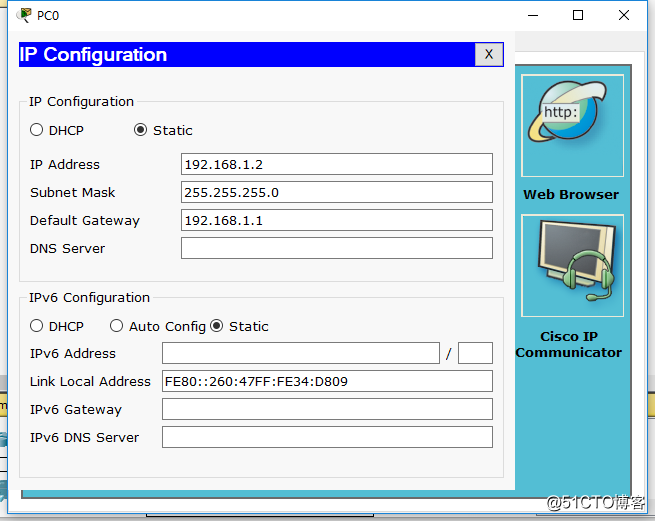Choose Auto Config for IPv6
This screenshot has height=521, width=655.
(x=116, y=326)
